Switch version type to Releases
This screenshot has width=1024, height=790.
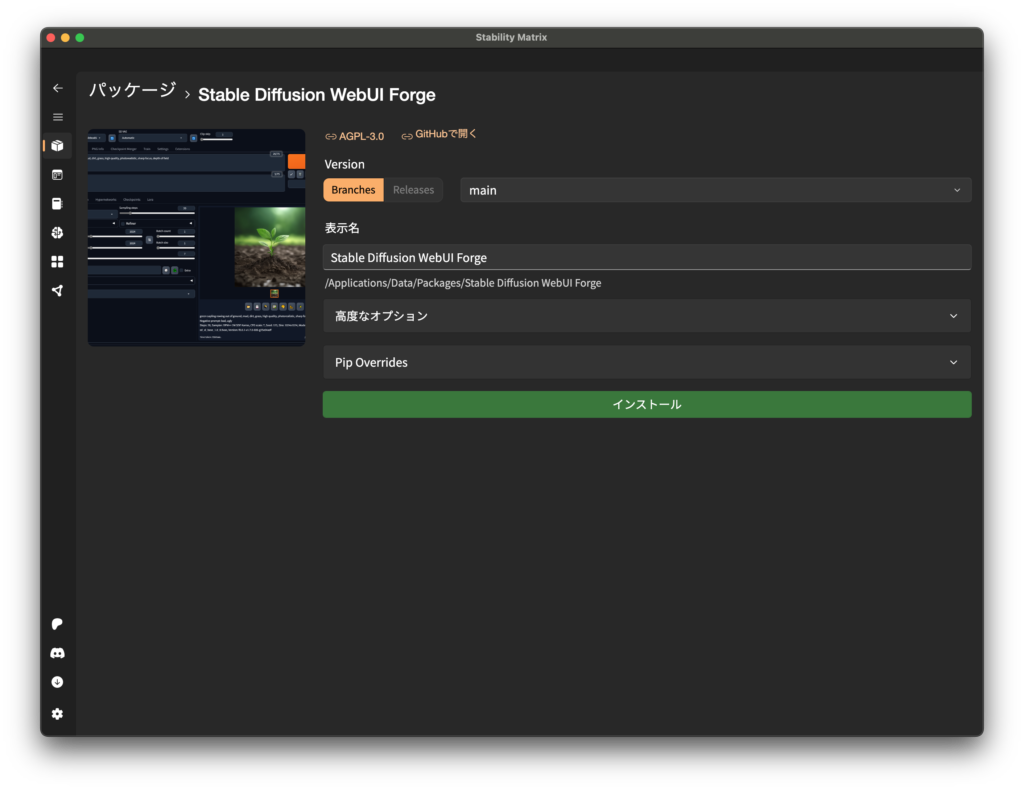(413, 190)
